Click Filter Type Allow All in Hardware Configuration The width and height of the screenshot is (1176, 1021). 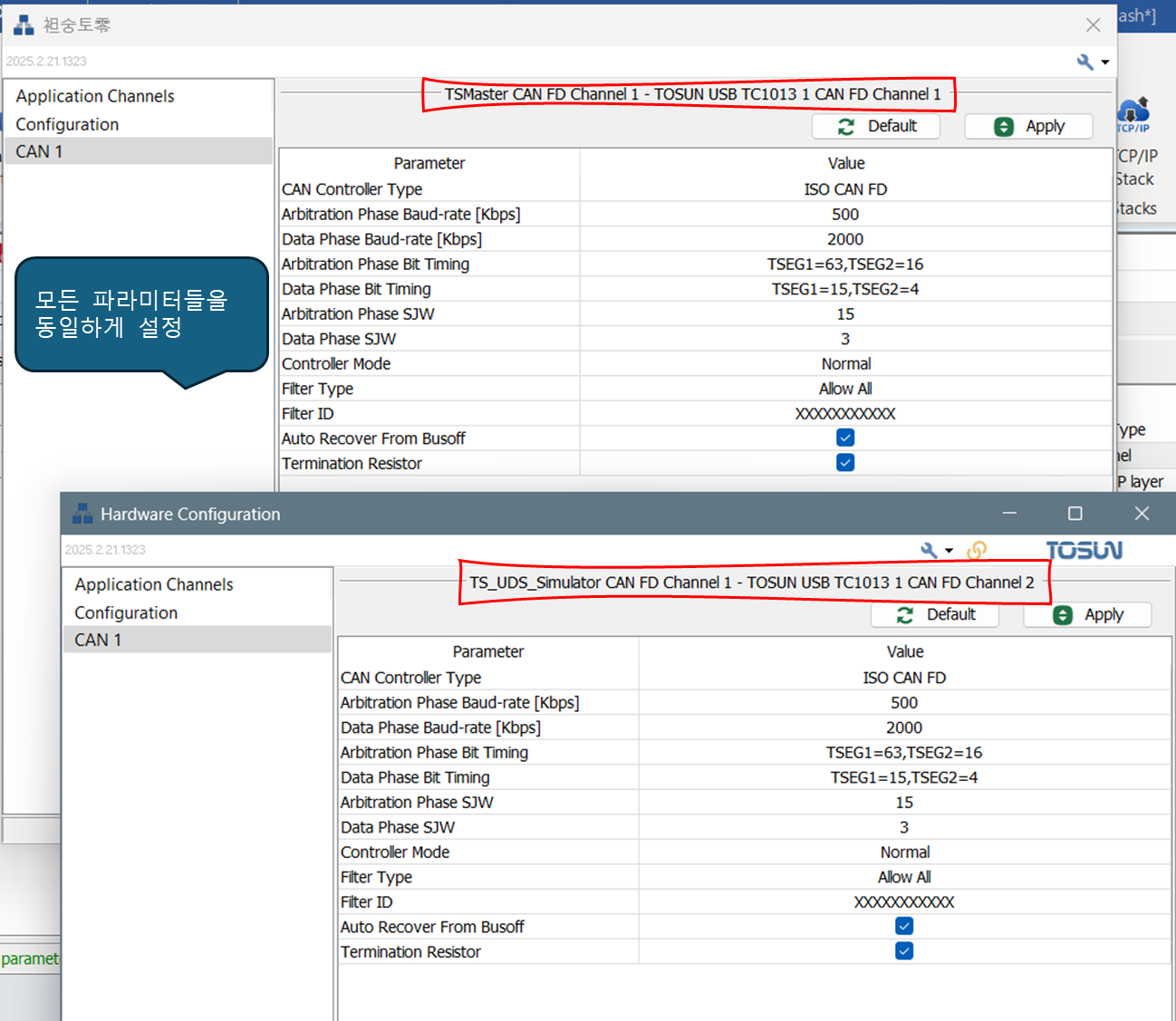[904, 877]
